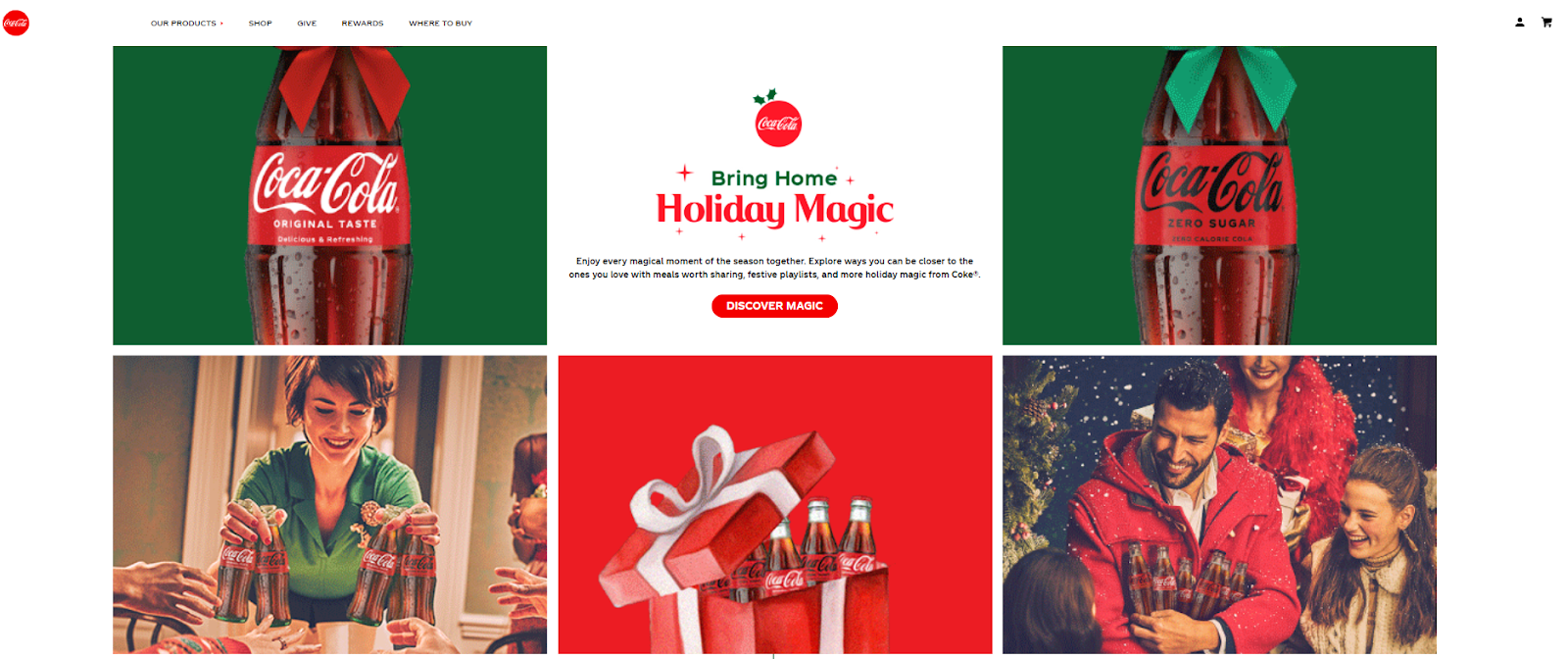Click the Holiday Magic headline text
This screenshot has width=1568, height=659.
[774, 209]
